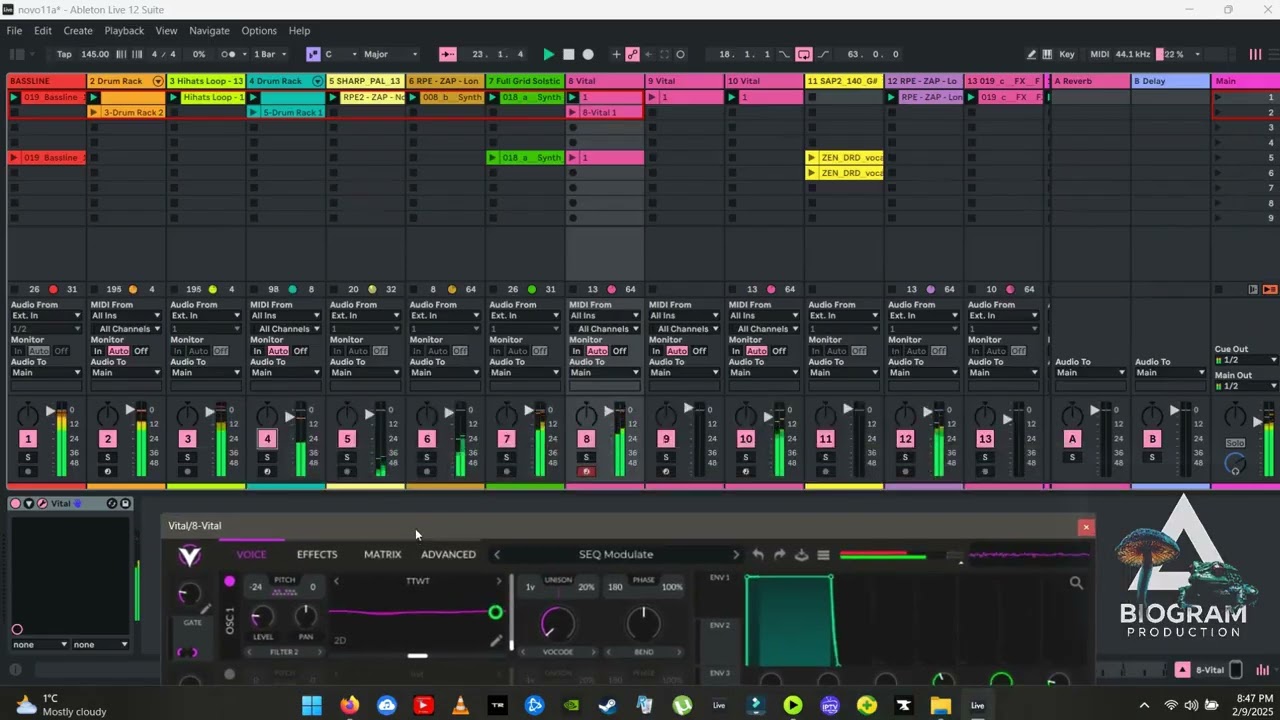Switch to Vital's ADVANCED tab

click(x=448, y=554)
